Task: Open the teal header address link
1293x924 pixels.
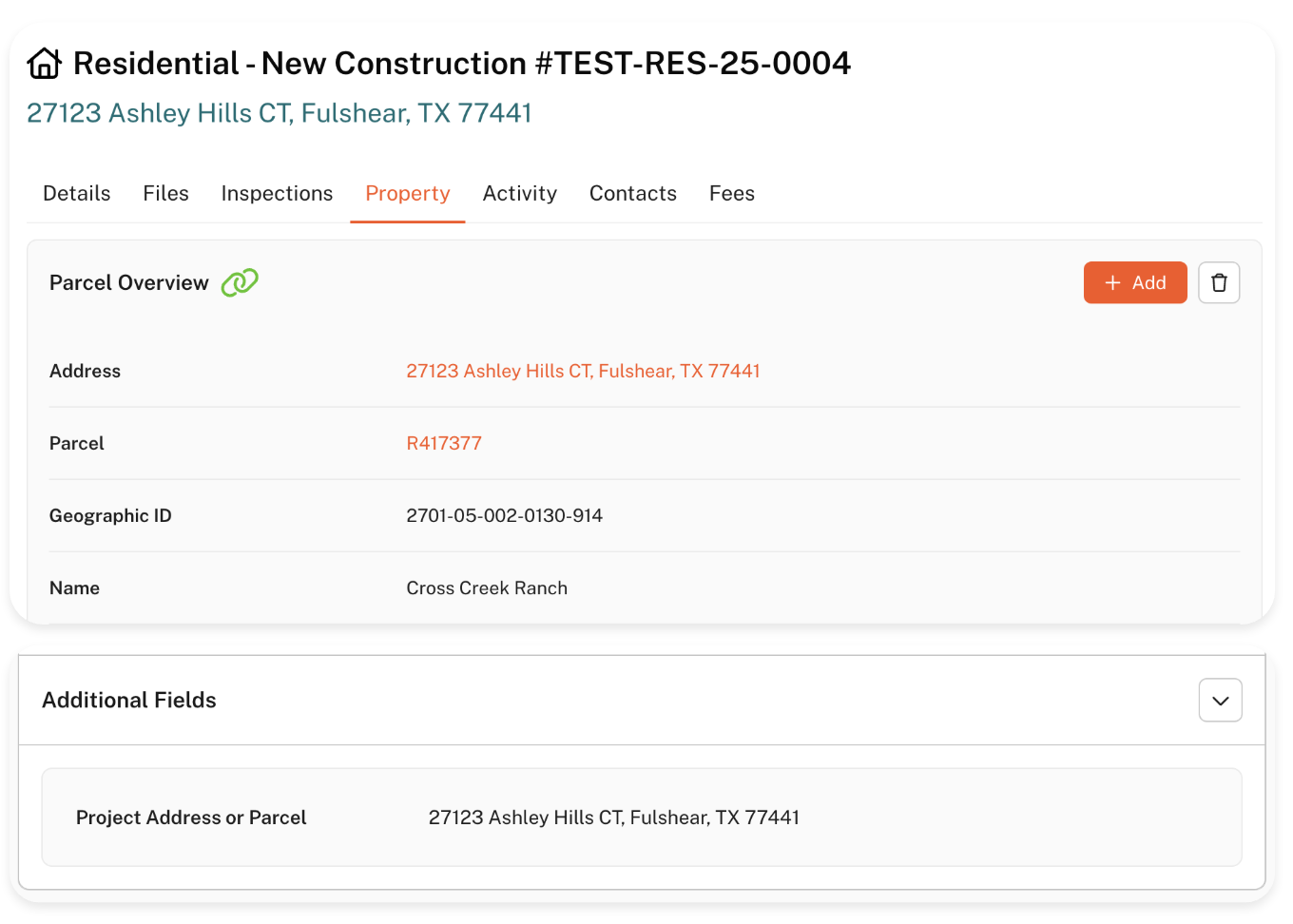Action: [279, 113]
